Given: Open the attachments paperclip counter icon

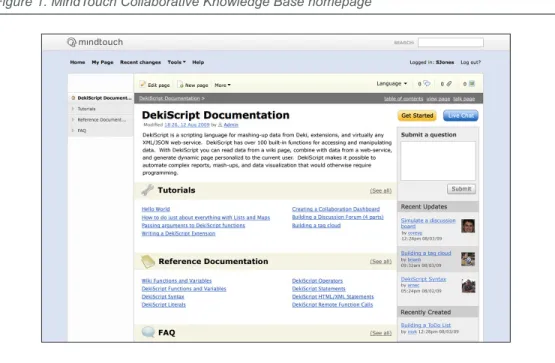Looking at the screenshot, I should point(449,84).
